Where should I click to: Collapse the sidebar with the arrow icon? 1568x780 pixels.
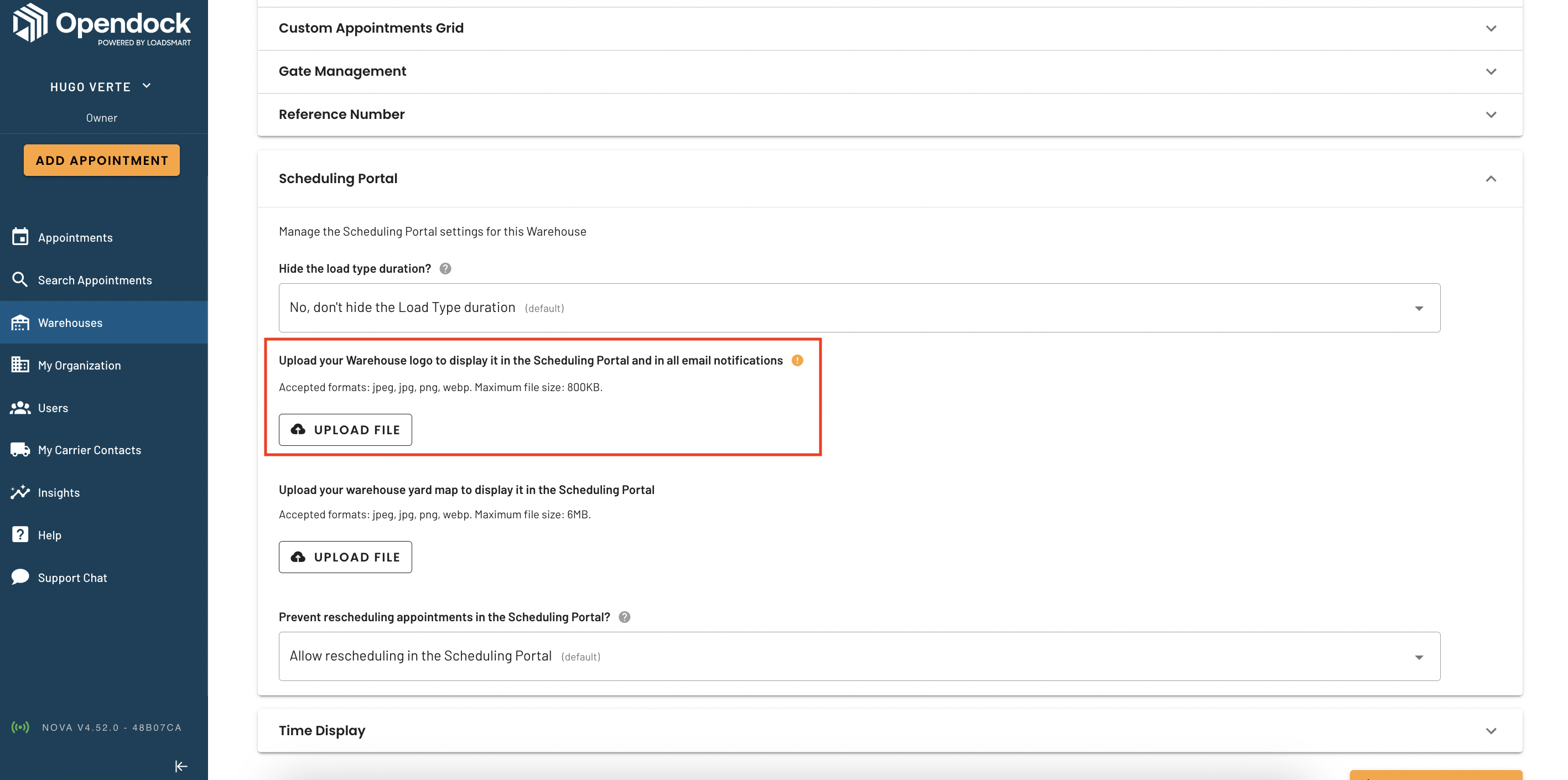click(x=181, y=766)
